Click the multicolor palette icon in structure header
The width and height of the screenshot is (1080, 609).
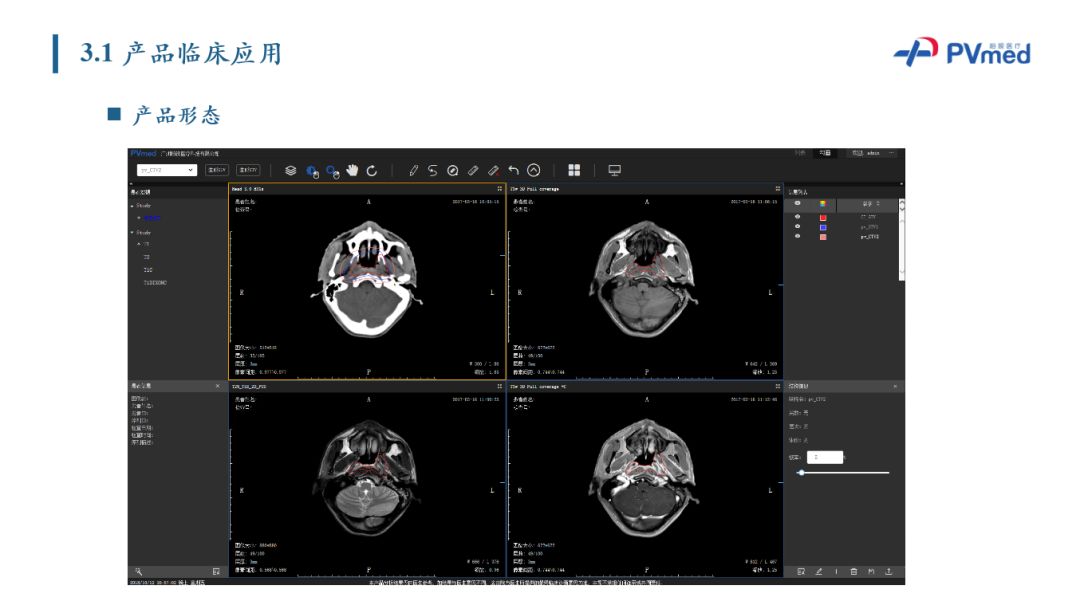coord(822,204)
